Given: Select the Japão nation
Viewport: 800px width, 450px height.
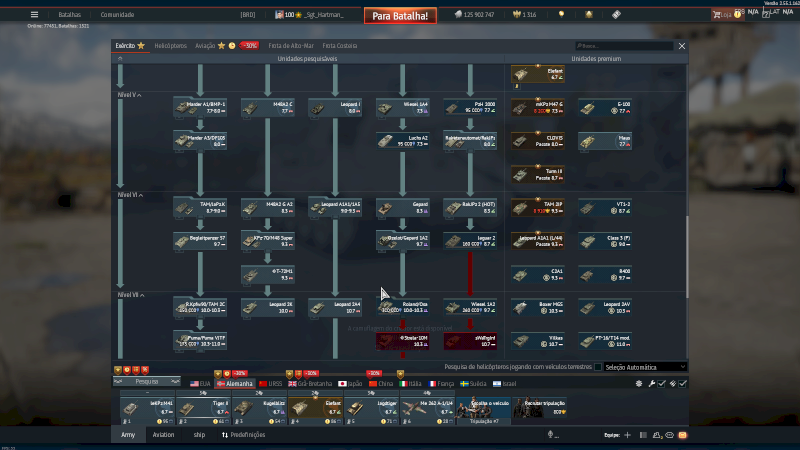Looking at the screenshot, I should pos(351,384).
